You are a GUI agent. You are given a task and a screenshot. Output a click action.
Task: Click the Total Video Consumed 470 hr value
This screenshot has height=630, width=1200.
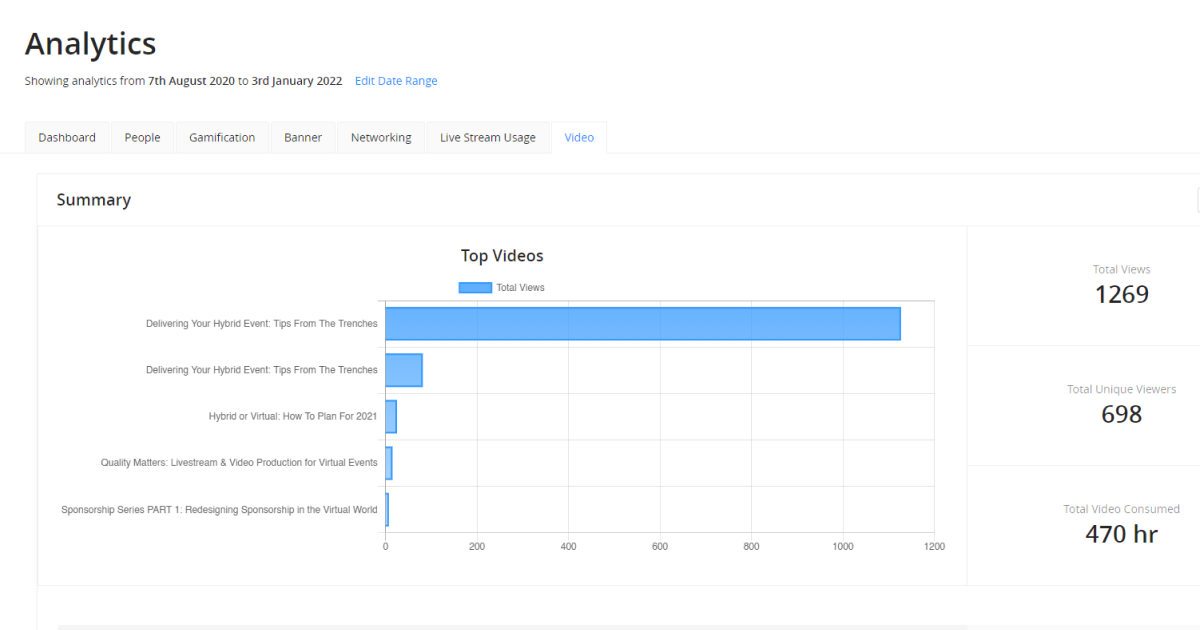click(x=1121, y=534)
